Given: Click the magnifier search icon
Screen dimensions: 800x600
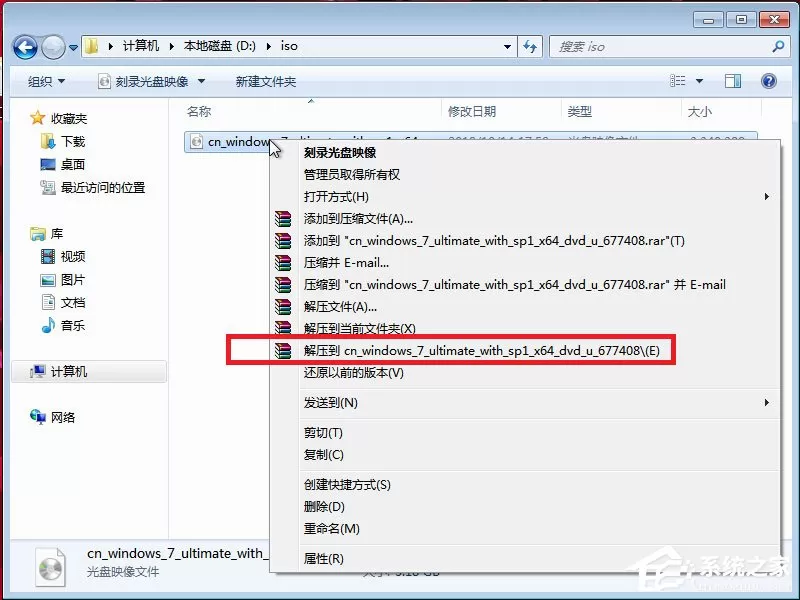Looking at the screenshot, I should tap(778, 47).
